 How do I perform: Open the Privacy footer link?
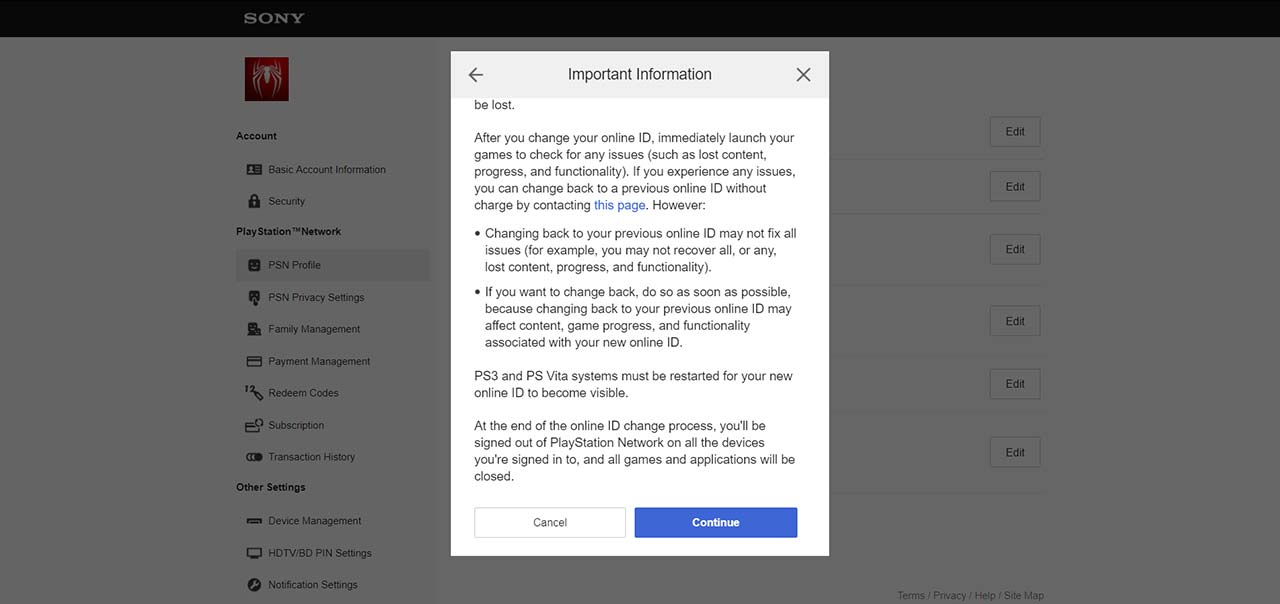949,596
